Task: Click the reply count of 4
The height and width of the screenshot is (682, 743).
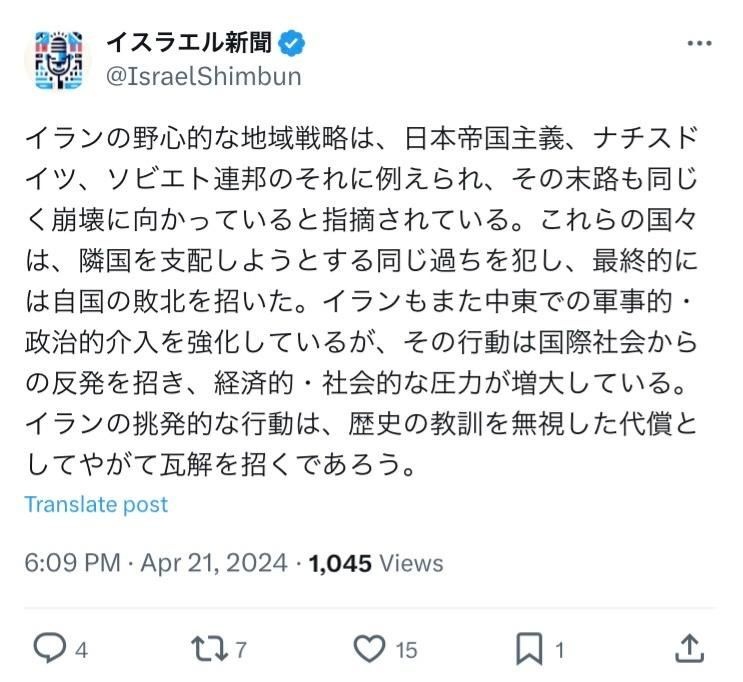Action: (82, 650)
